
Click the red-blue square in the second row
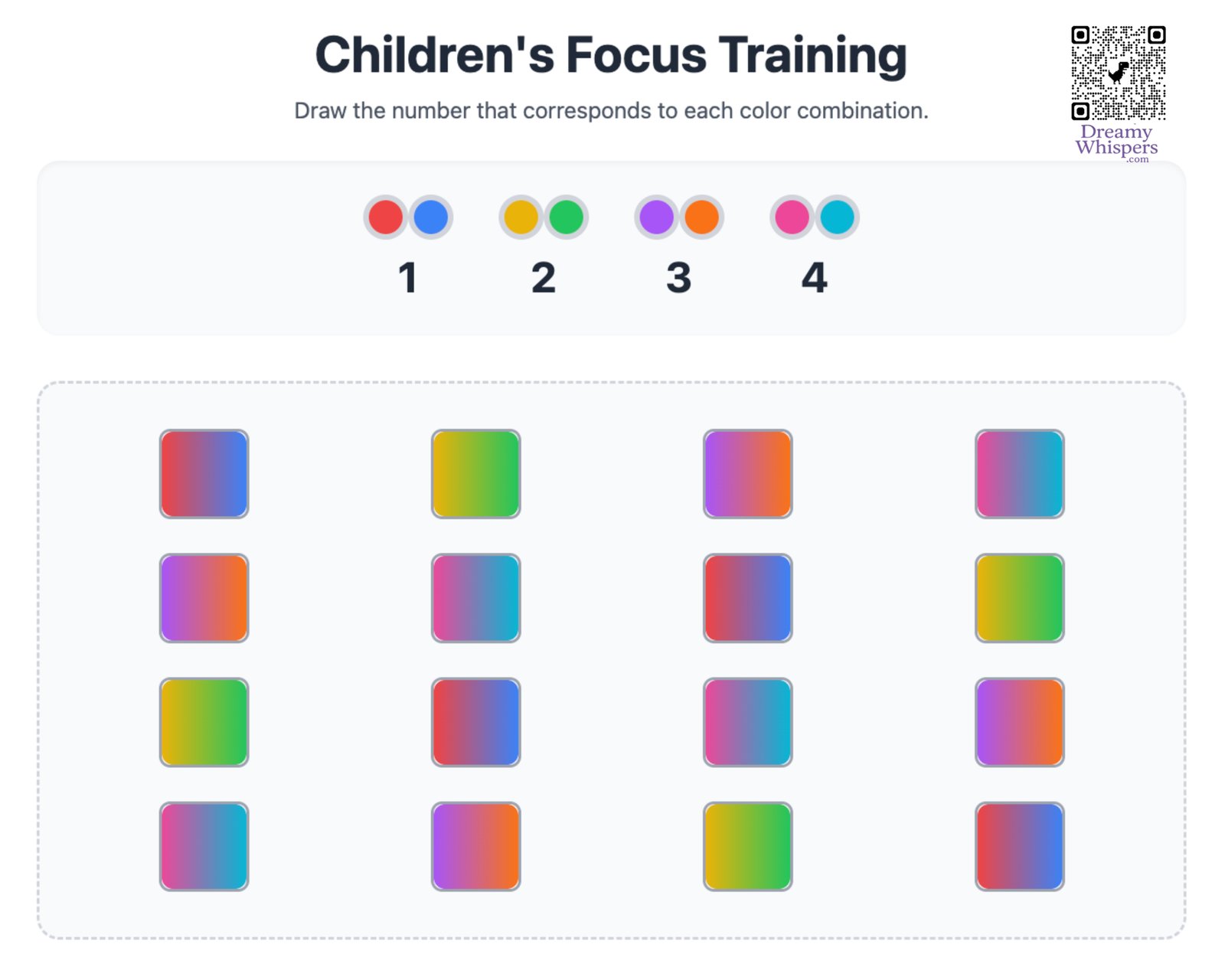pyautogui.click(x=748, y=598)
